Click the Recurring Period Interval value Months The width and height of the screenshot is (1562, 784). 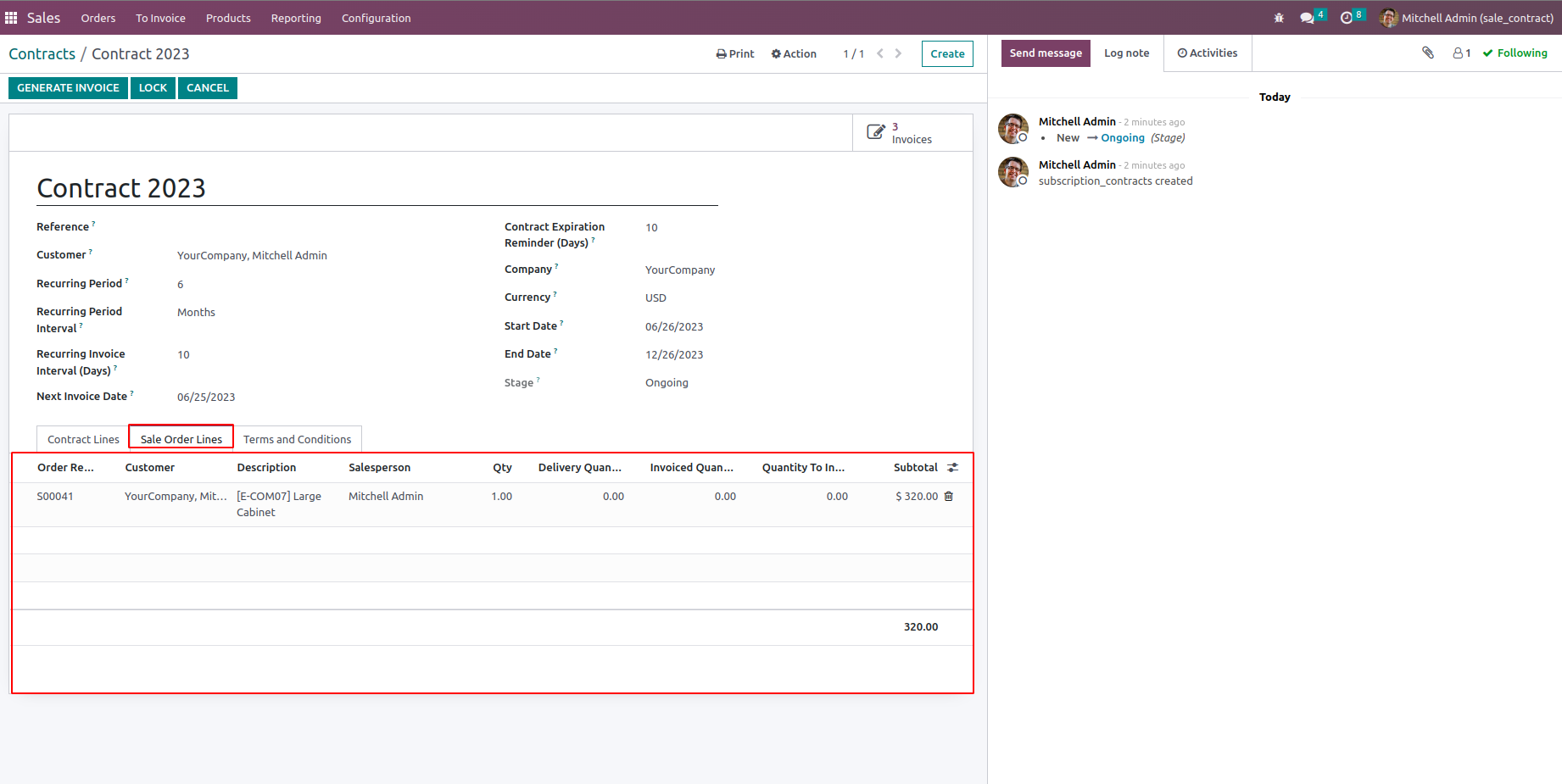tap(196, 313)
